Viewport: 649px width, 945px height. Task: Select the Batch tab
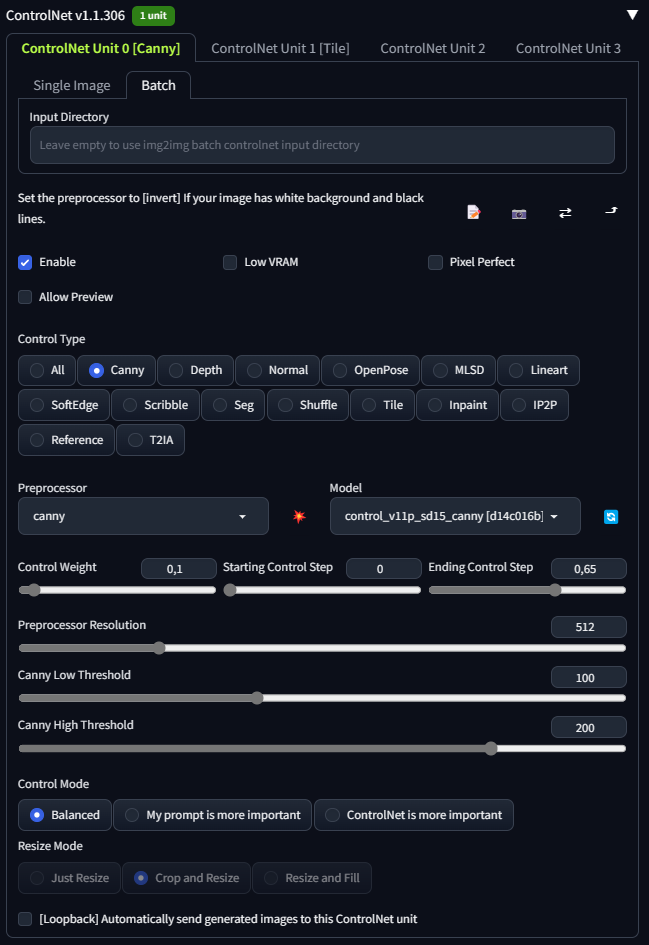(158, 86)
